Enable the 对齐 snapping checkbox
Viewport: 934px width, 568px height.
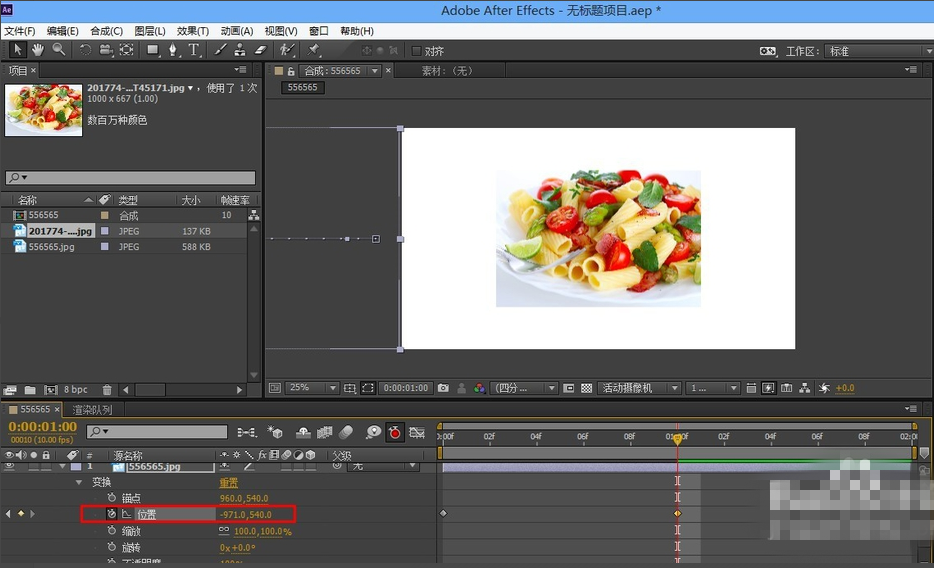417,51
